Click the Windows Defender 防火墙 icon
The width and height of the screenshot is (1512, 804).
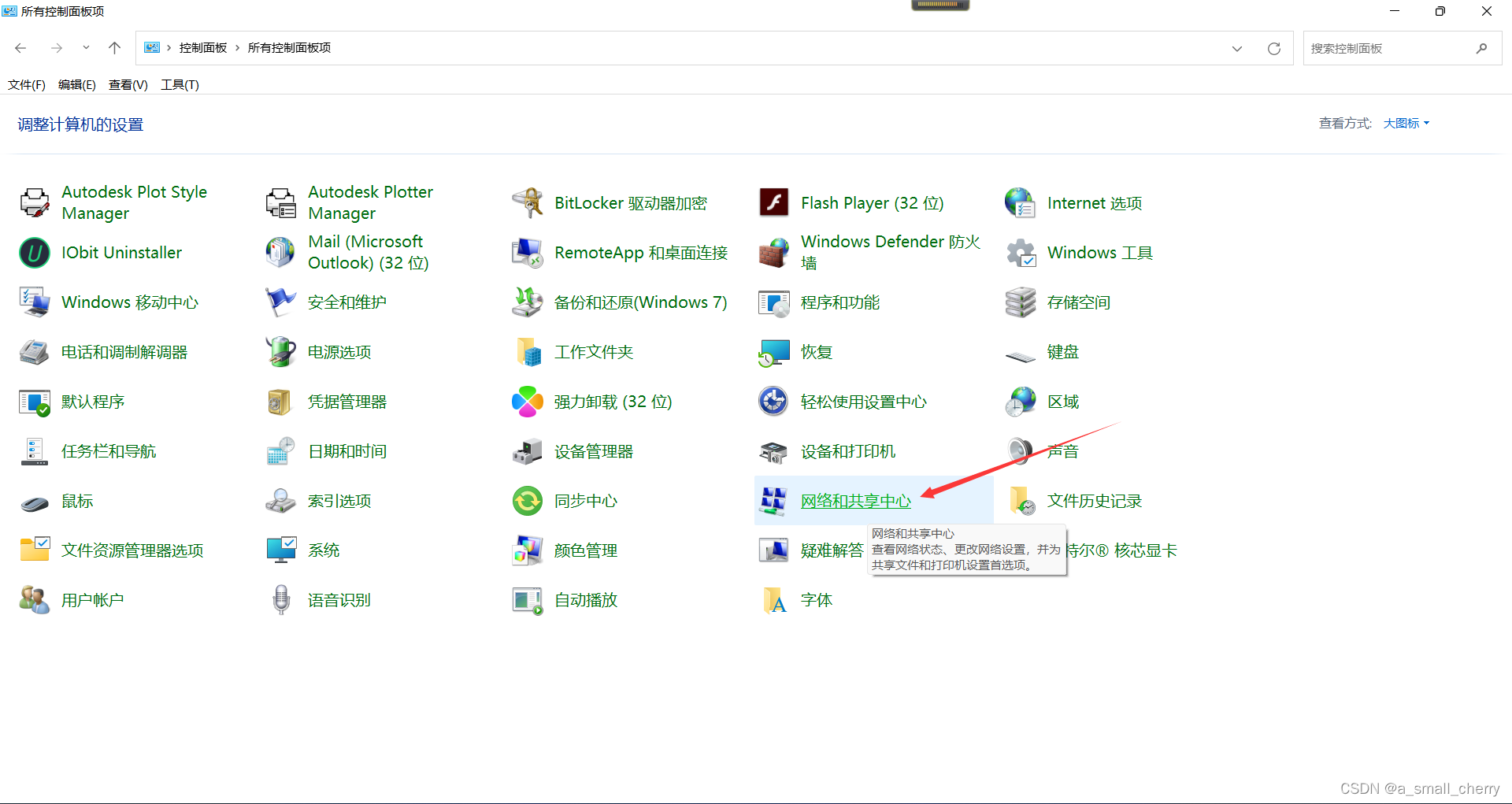[x=774, y=253]
